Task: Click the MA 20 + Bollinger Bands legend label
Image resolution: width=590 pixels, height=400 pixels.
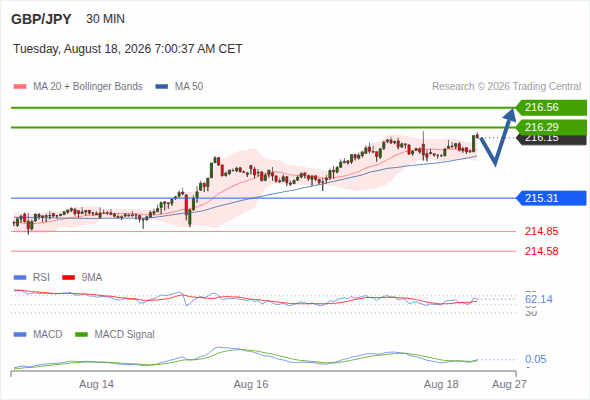Action: [x=88, y=87]
